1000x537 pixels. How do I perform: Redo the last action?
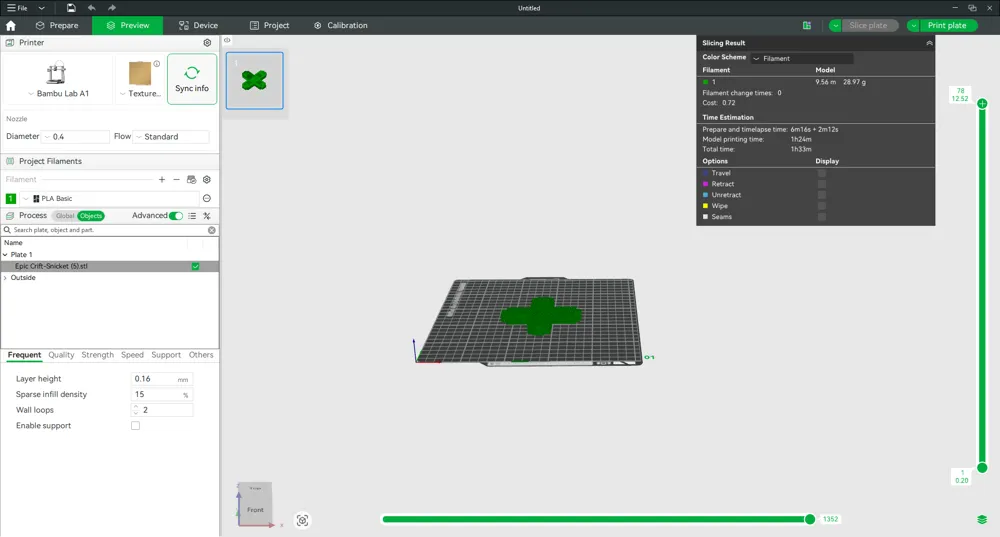[112, 8]
